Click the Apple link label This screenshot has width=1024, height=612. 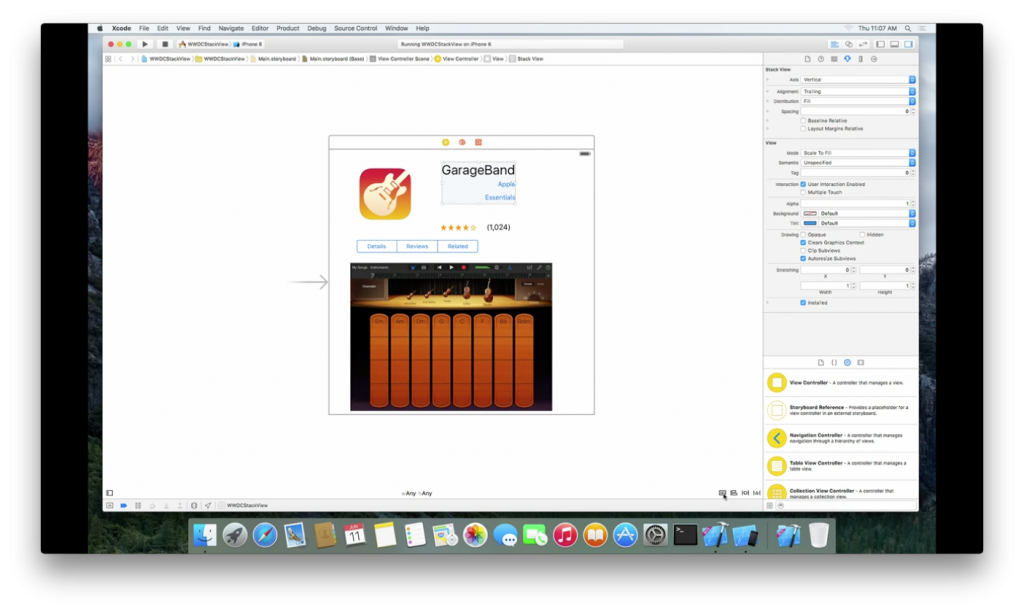pos(506,185)
